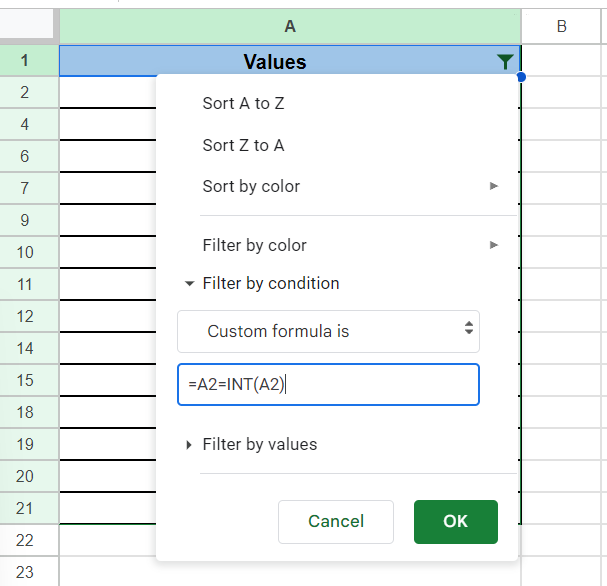607x586 pixels.
Task: Select row 23 header
Action: [x=25, y=572]
